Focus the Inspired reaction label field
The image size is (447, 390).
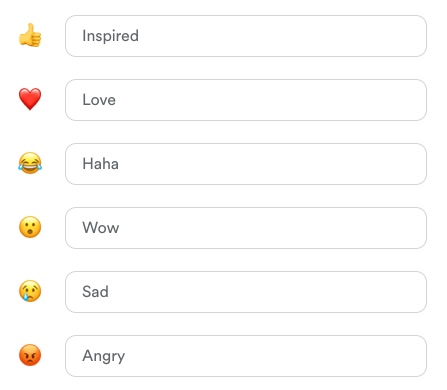(246, 36)
